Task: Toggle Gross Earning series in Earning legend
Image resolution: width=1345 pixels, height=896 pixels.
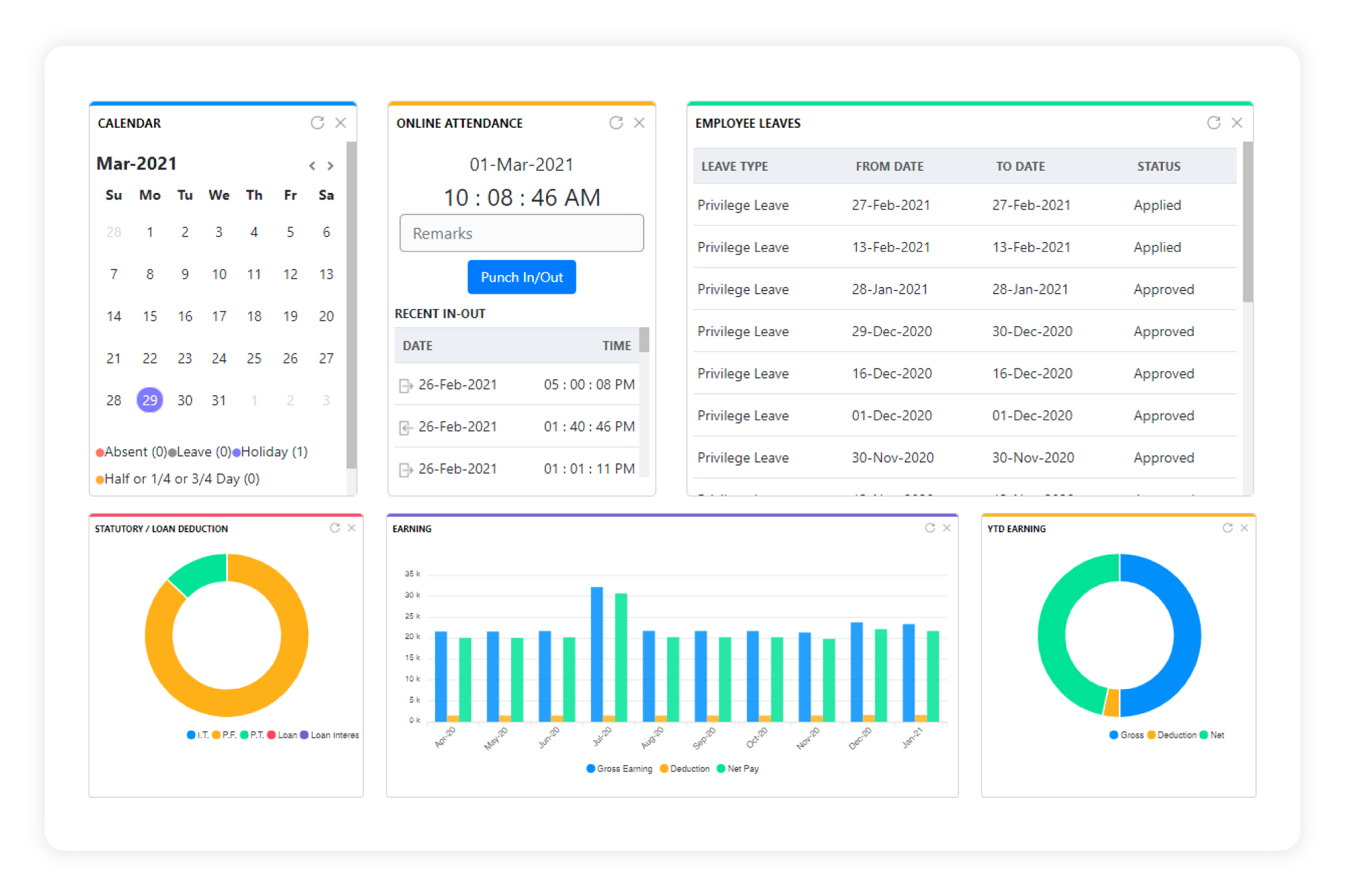Action: coord(619,768)
